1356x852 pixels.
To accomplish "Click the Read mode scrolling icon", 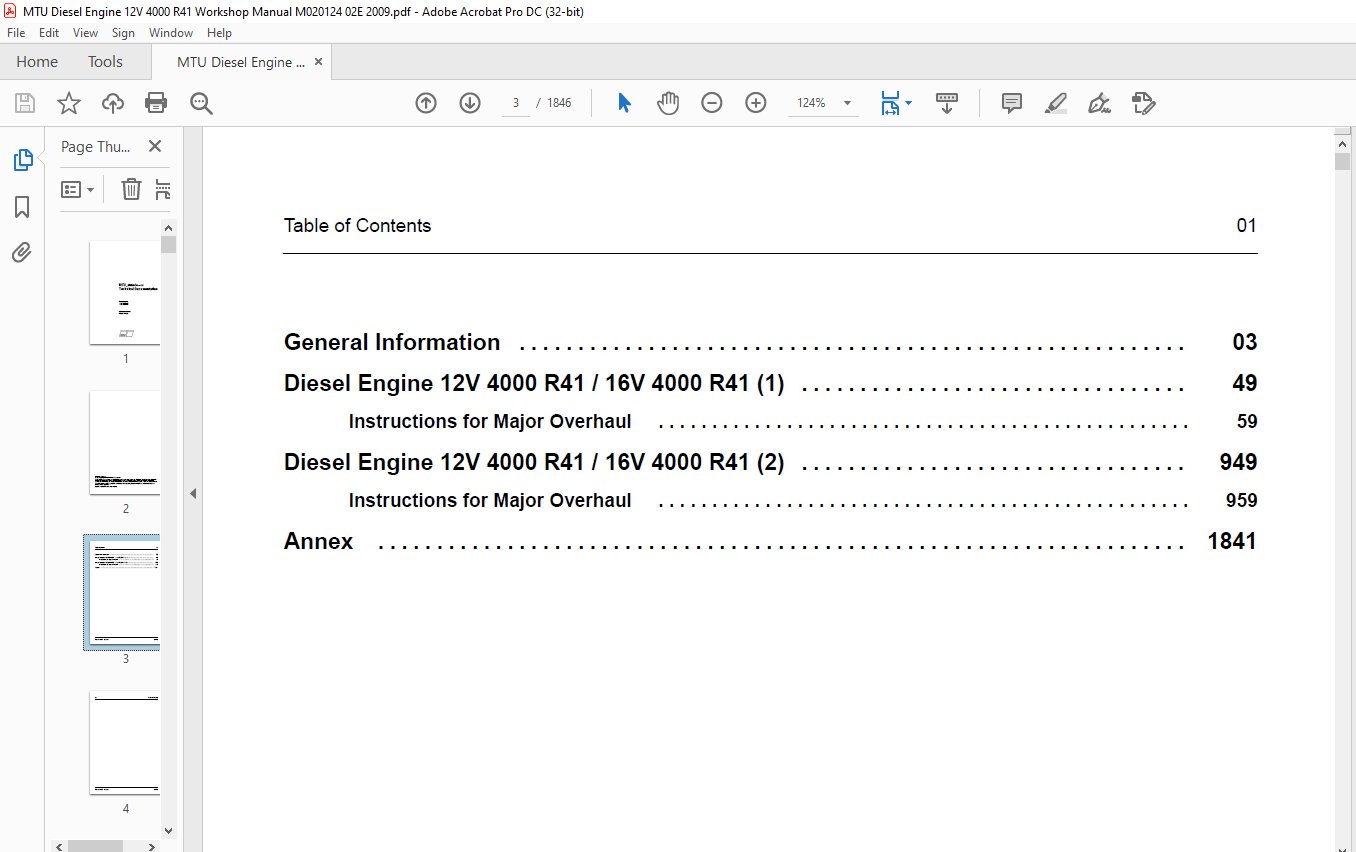I will pyautogui.click(x=947, y=103).
